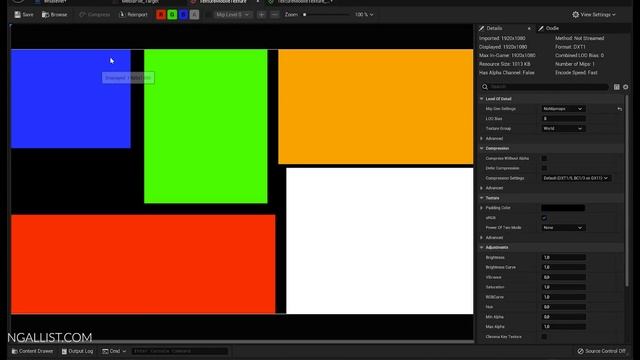Click the Vibrance value field

(563, 277)
